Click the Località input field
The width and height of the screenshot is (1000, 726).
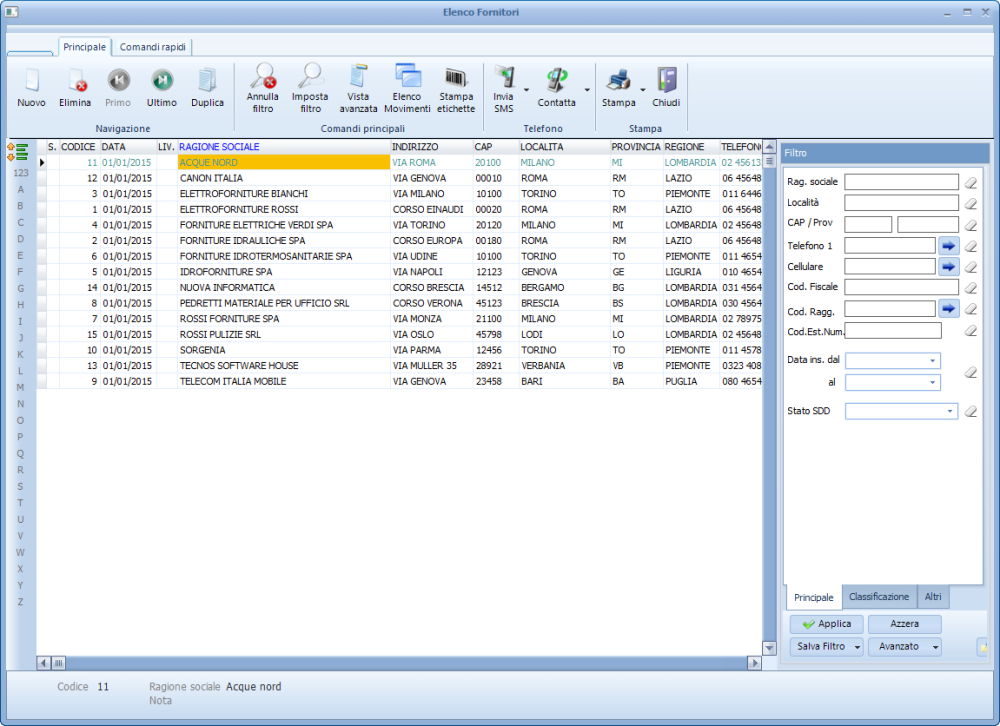[x=900, y=203]
